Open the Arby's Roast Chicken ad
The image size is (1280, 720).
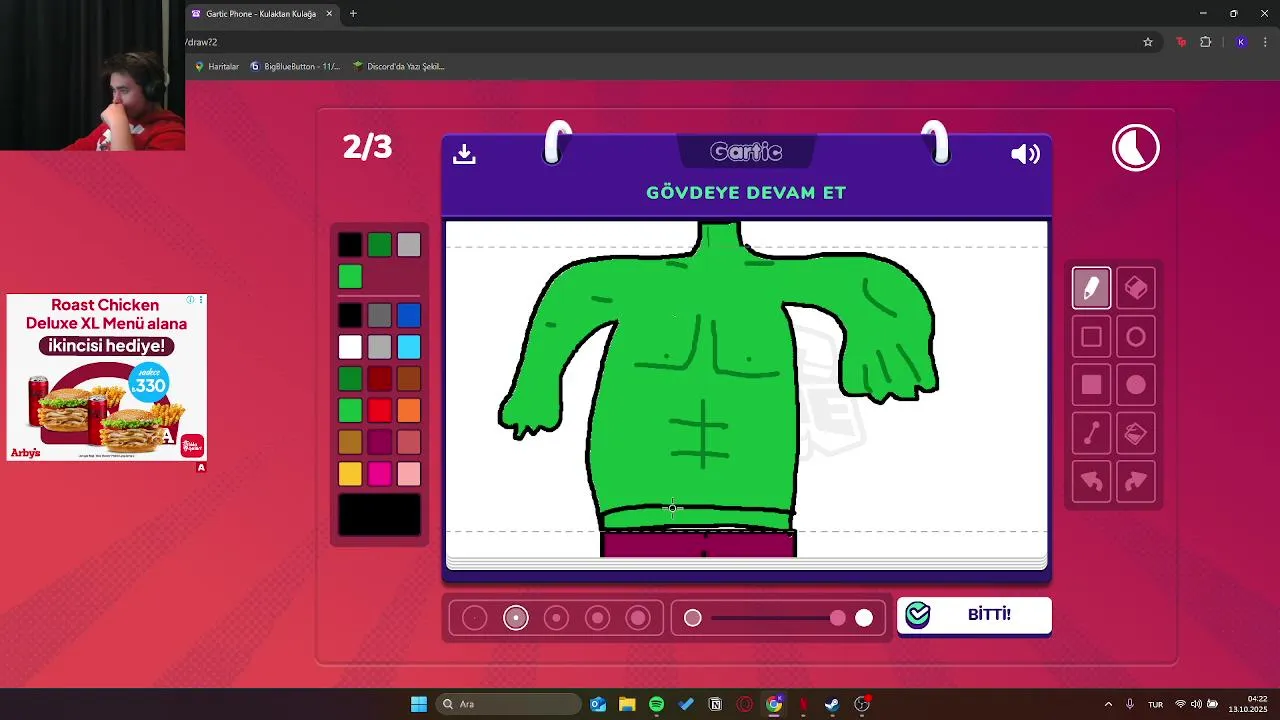pyautogui.click(x=106, y=377)
